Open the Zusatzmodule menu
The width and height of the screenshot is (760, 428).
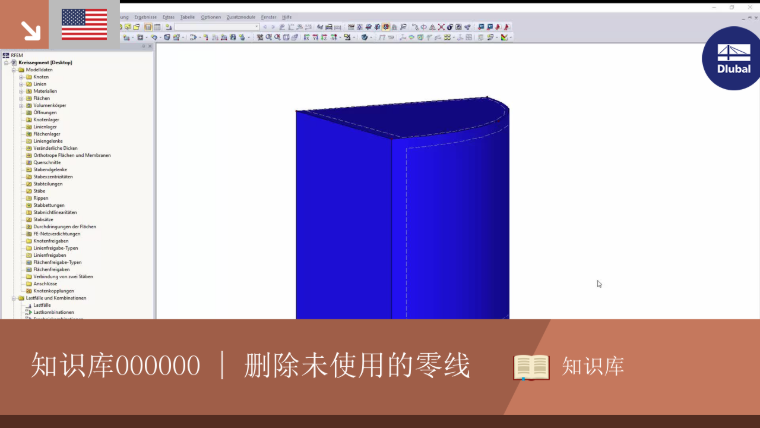point(241,17)
